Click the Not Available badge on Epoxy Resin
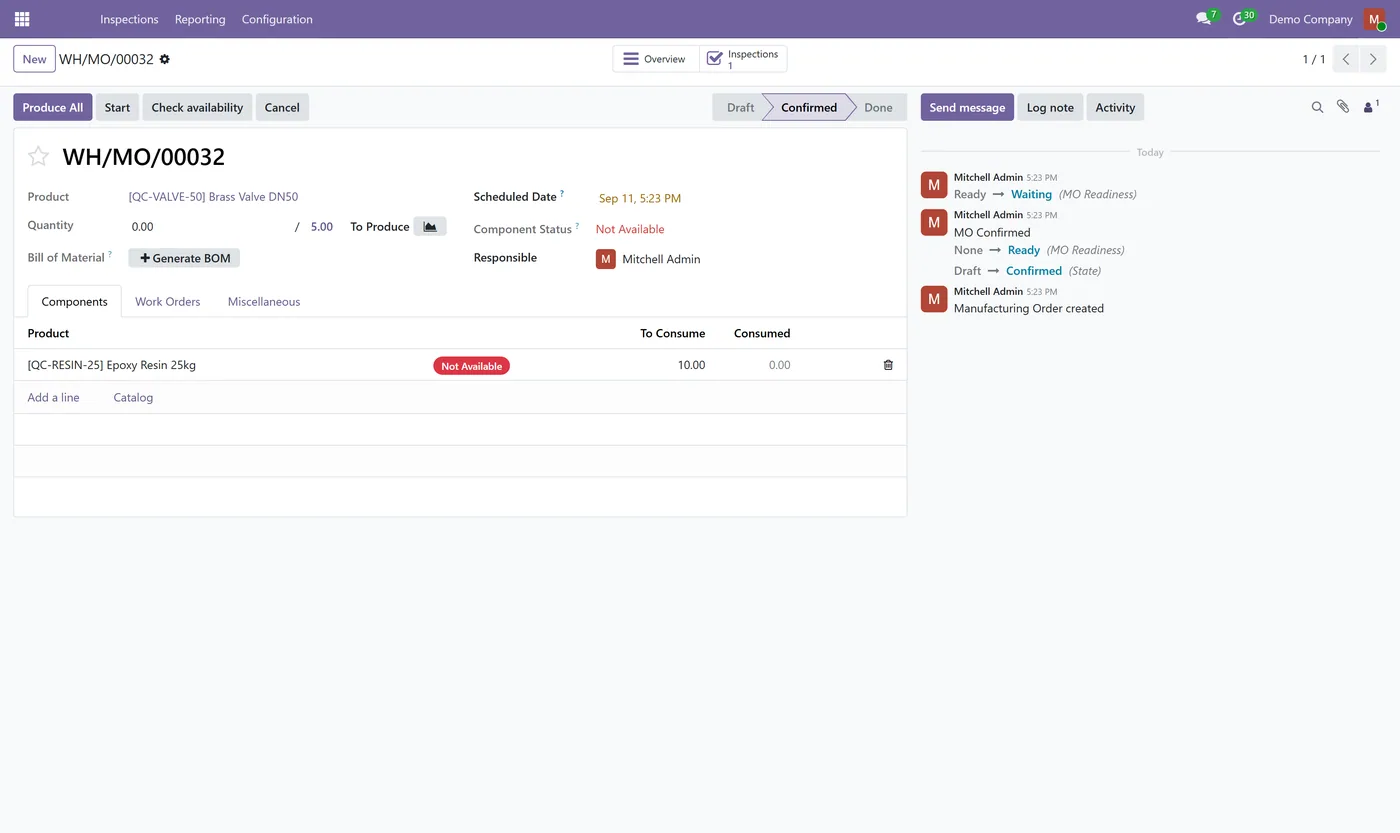 [471, 366]
